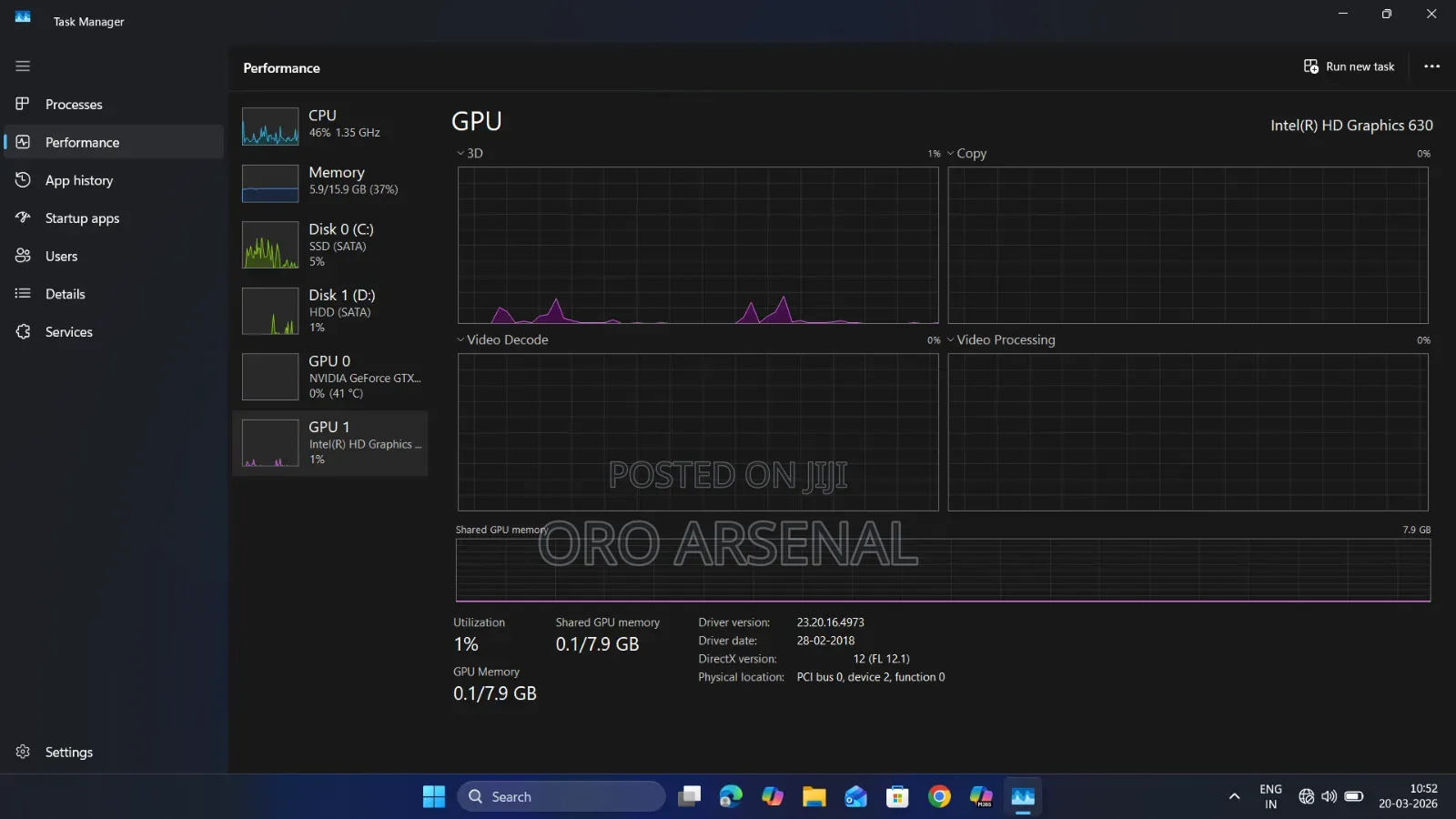Click the PCI bus 0 physical location text
The width and height of the screenshot is (1456, 819).
871,677
